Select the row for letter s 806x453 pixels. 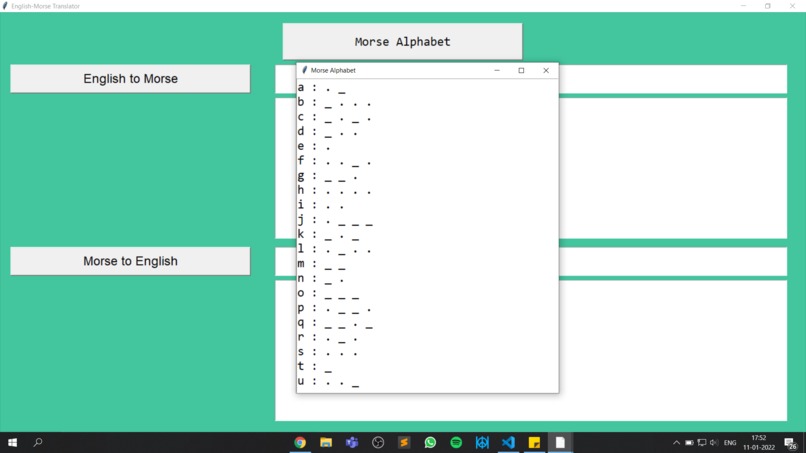[x=327, y=352]
